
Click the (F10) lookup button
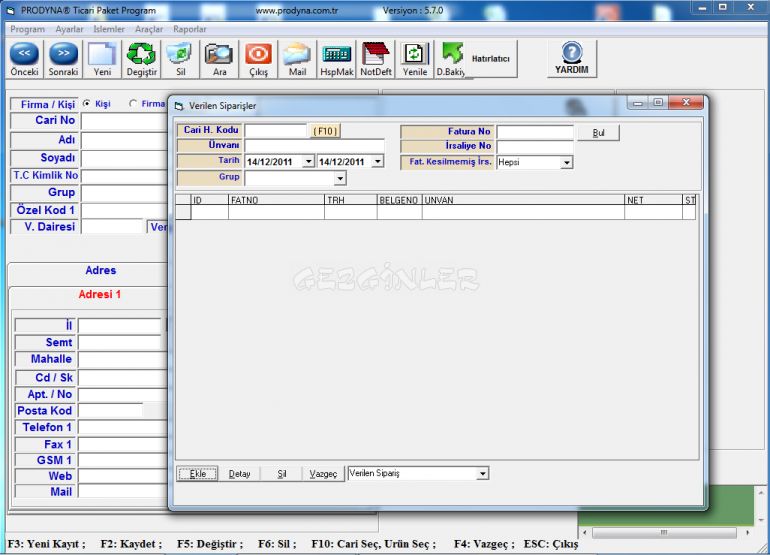[x=326, y=131]
